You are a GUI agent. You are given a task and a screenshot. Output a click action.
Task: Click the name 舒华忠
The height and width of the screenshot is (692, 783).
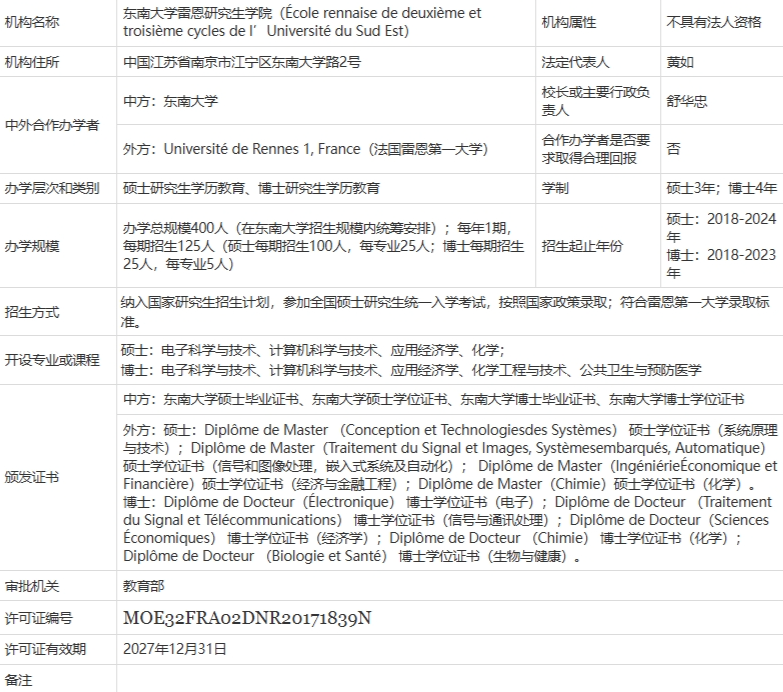687,101
